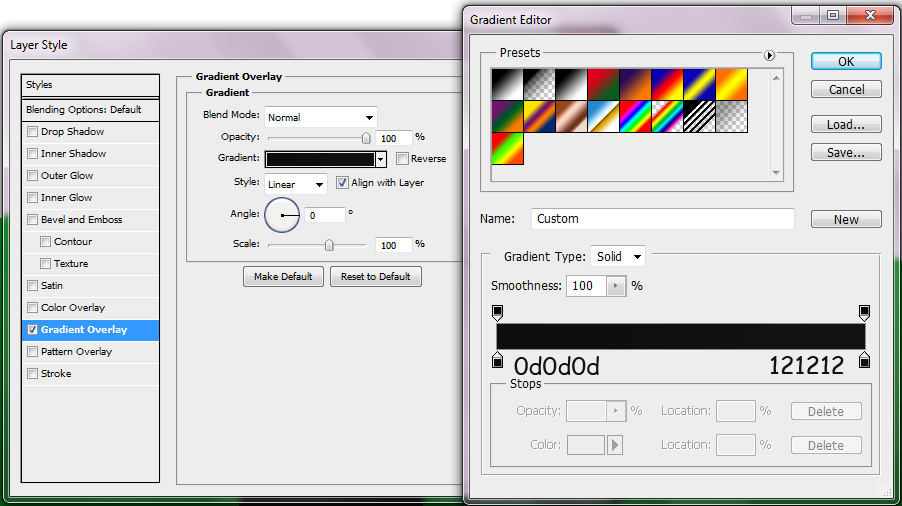Select the black to white gradient preset
The height and width of the screenshot is (506, 902).
pyautogui.click(x=507, y=85)
